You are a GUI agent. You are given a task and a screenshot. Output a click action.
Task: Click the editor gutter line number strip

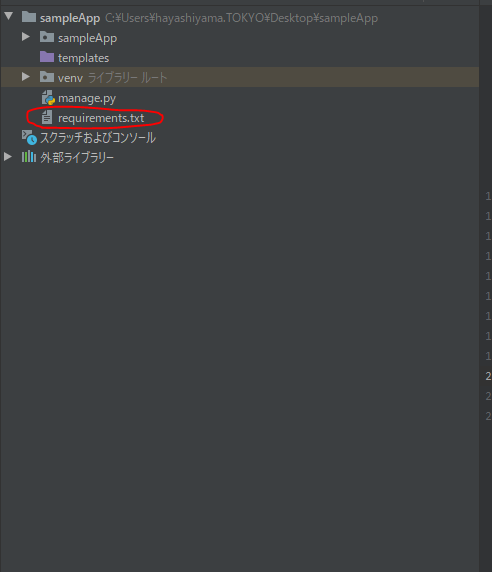487,306
